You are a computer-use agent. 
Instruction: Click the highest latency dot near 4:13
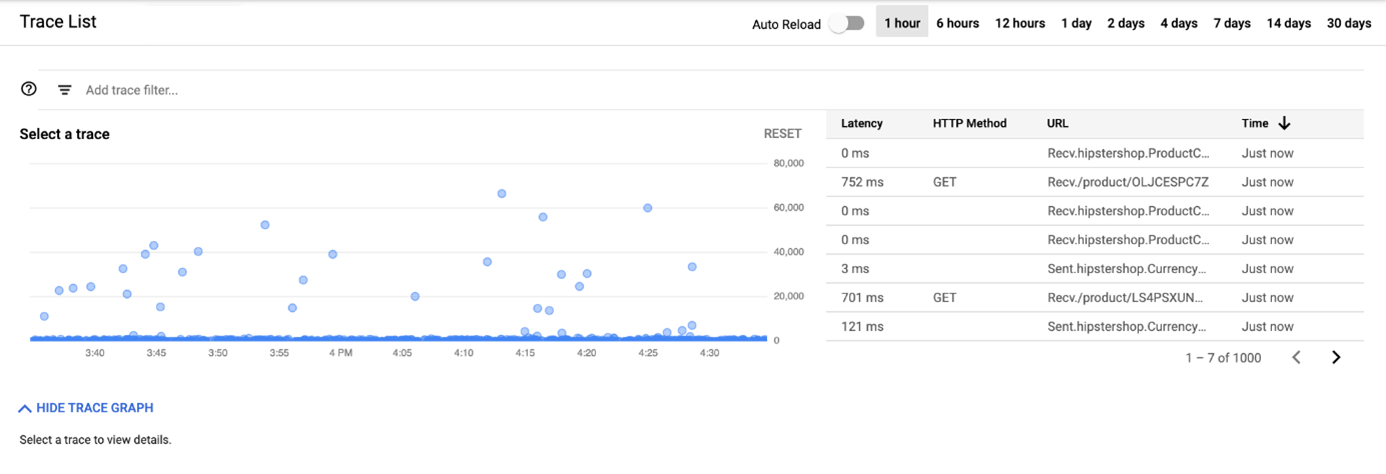click(x=502, y=194)
